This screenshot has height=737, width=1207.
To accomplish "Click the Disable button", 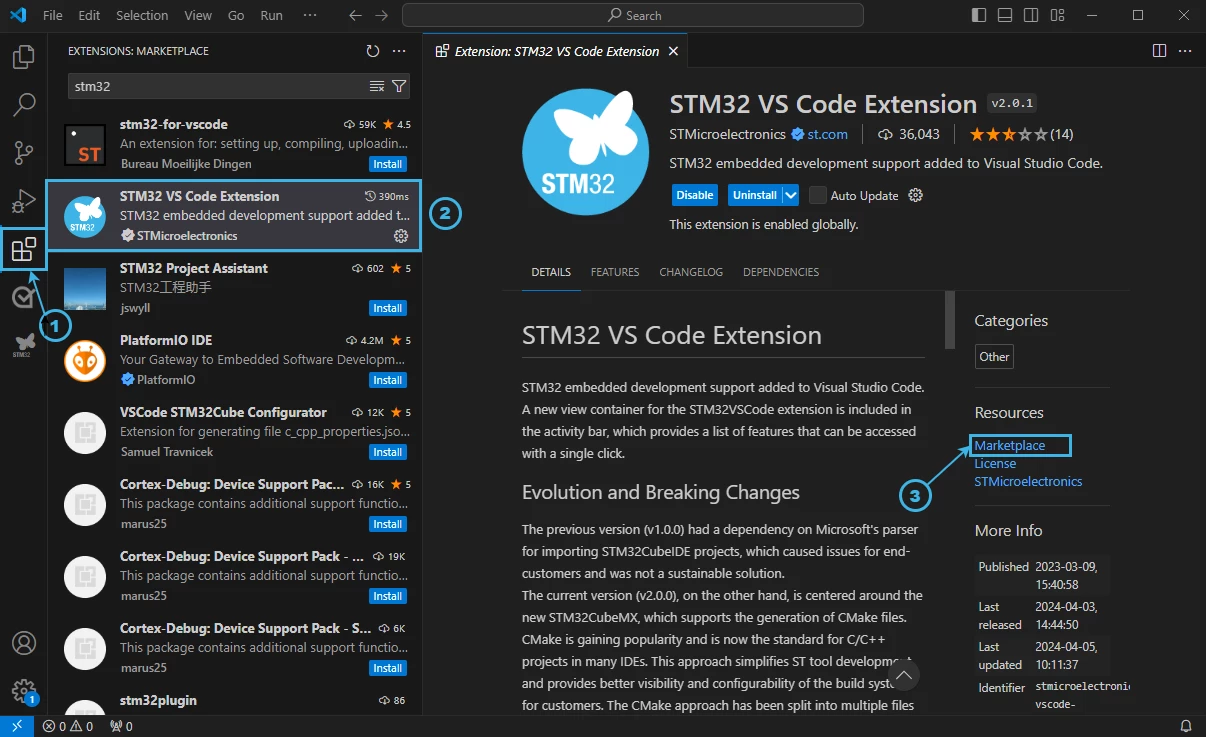I will coord(694,195).
